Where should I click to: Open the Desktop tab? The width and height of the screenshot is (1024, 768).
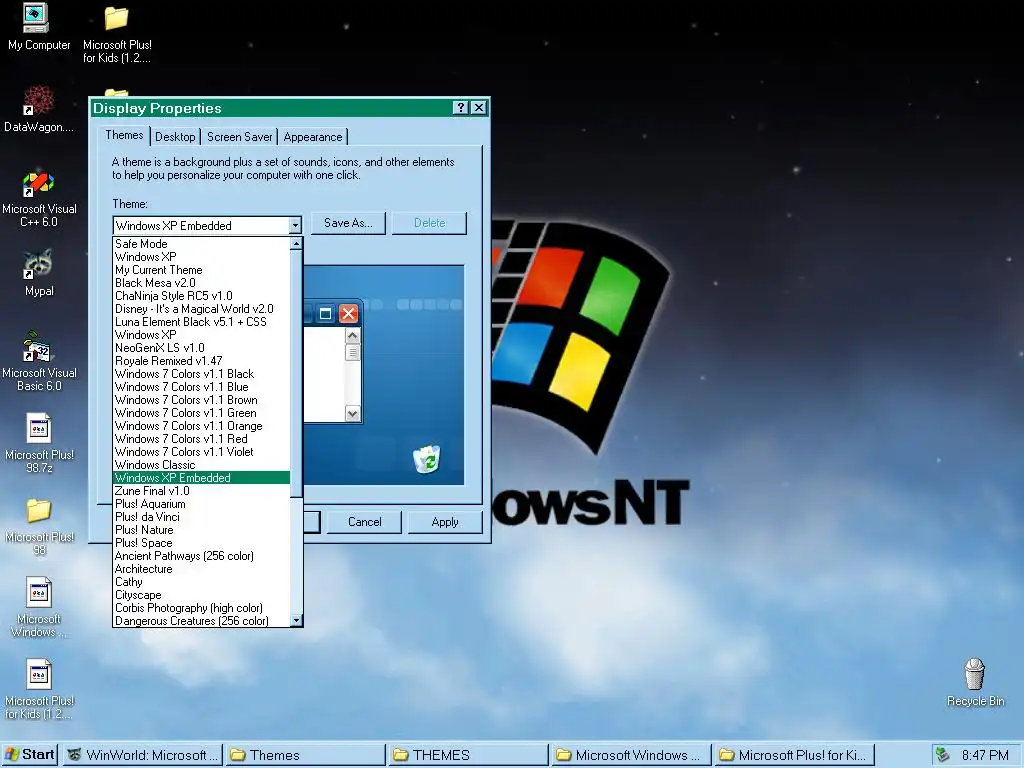tap(175, 136)
